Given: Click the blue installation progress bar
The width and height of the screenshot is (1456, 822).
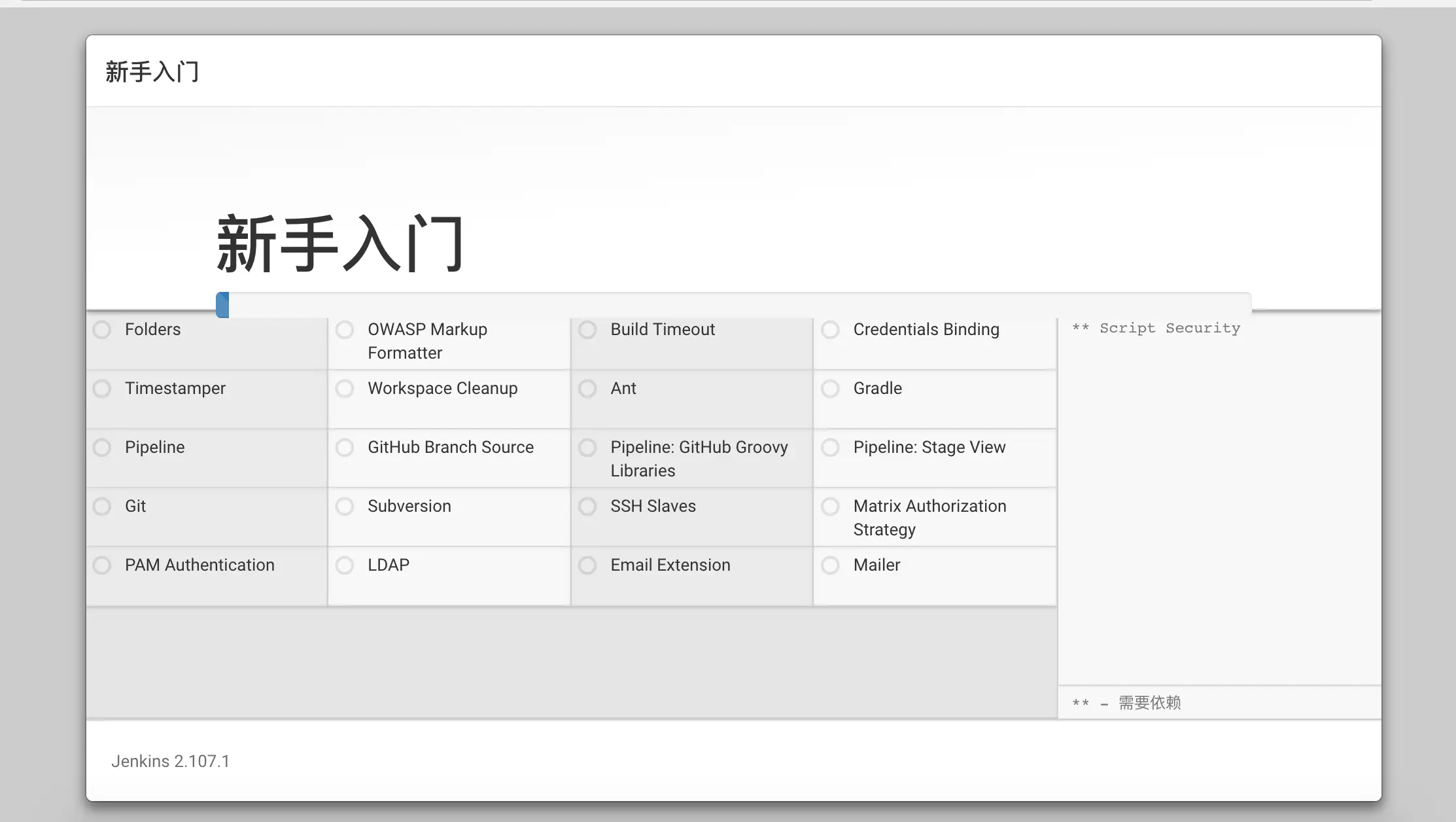Looking at the screenshot, I should [222, 305].
